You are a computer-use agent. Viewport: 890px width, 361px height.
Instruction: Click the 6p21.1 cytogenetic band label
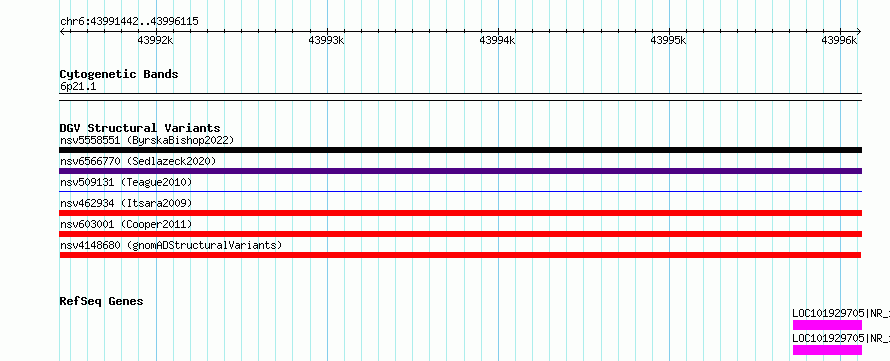coord(78,87)
